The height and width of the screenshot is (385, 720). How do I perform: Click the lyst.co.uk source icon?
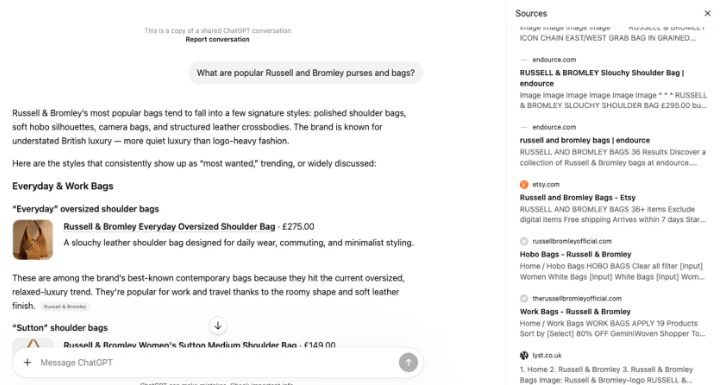[x=524, y=355]
